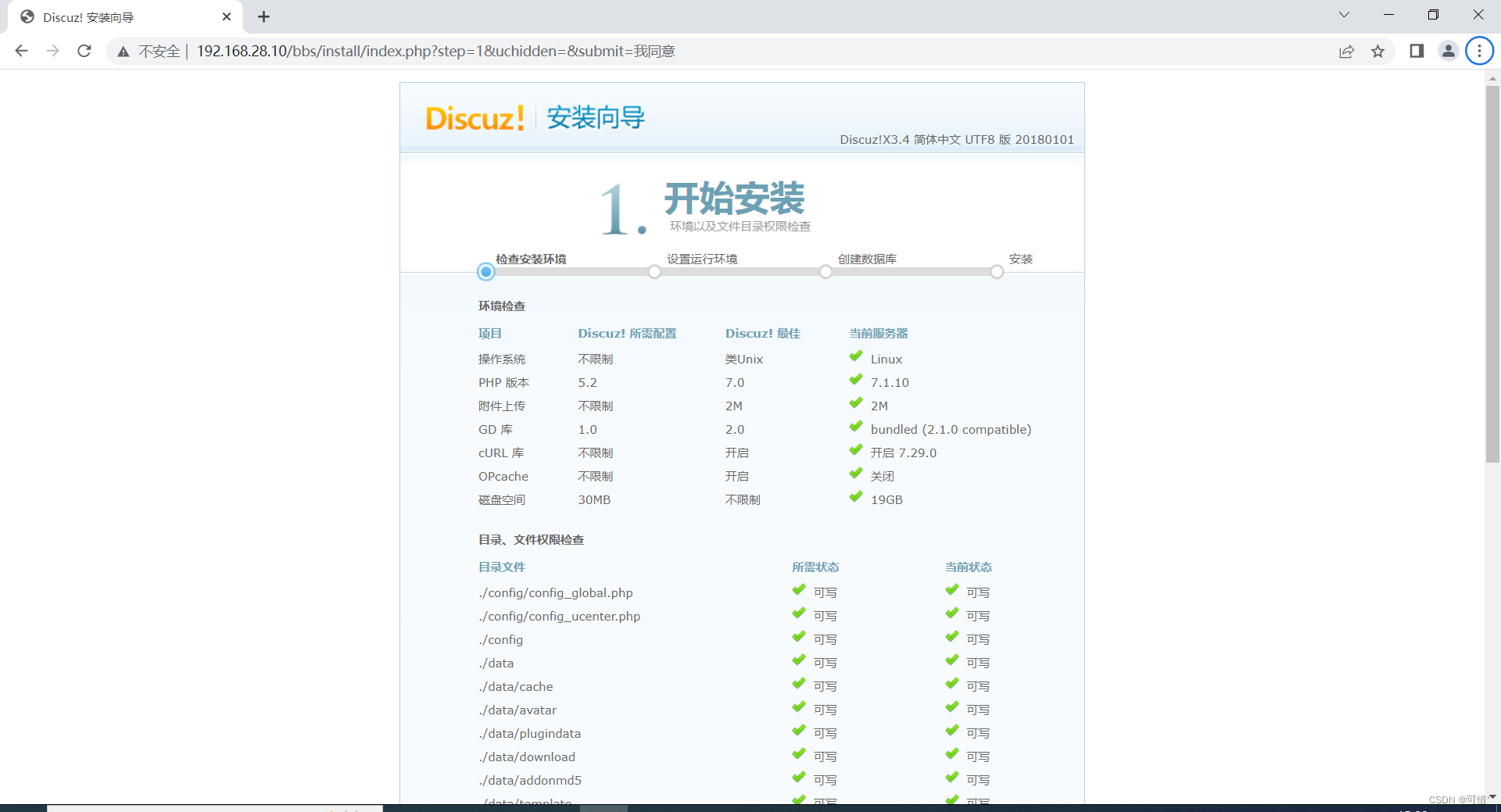The width and height of the screenshot is (1501, 812).
Task: Open a new browser tab
Action: [264, 16]
